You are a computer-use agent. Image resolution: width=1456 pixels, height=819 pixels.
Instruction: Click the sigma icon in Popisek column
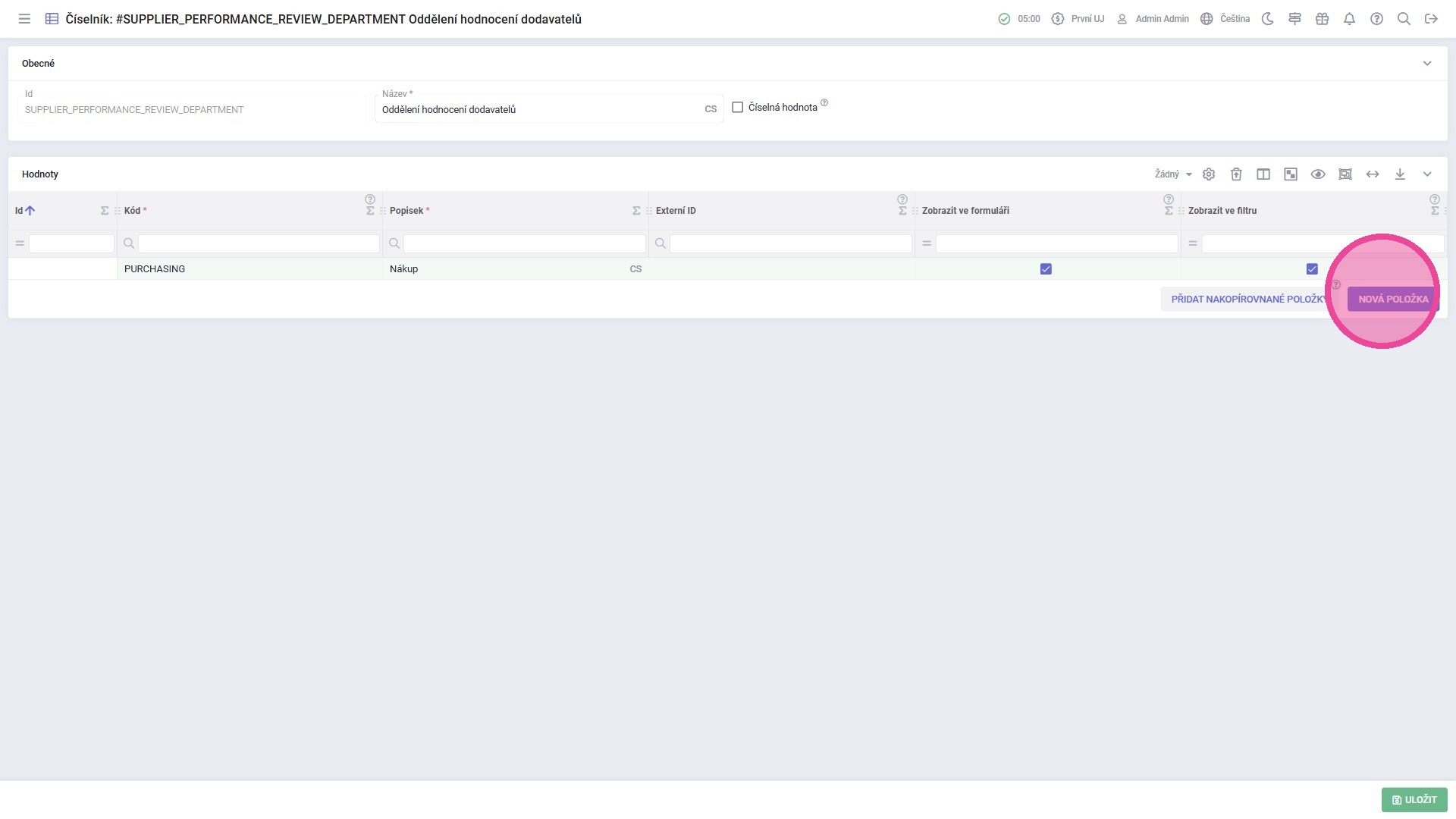pyautogui.click(x=636, y=211)
